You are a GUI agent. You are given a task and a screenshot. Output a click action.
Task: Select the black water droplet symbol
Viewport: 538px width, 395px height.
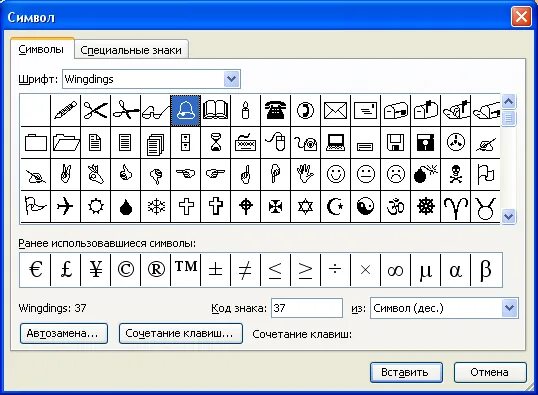coord(125,207)
